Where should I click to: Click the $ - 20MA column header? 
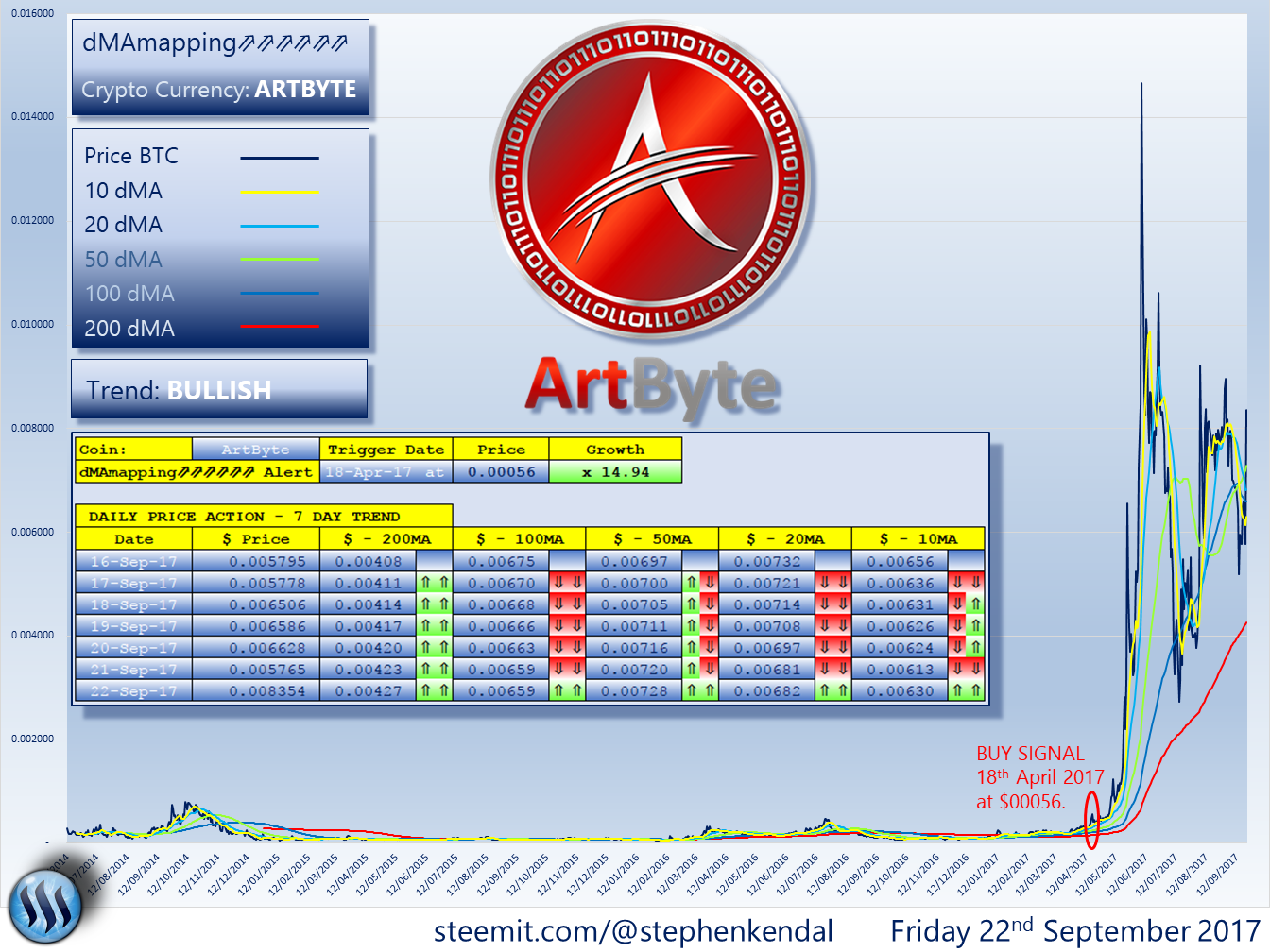(785, 538)
